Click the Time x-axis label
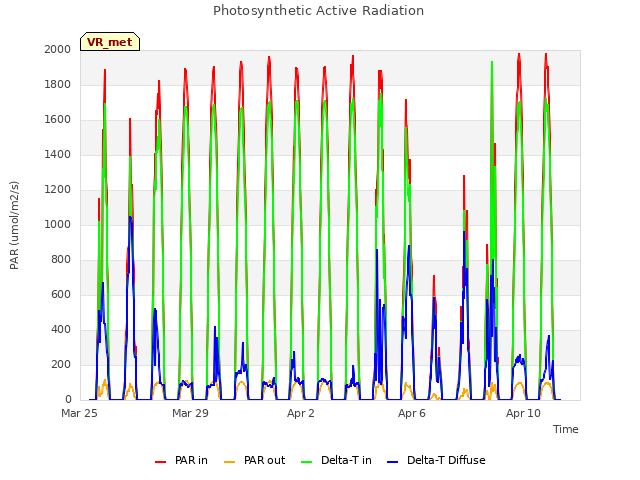 tap(566, 429)
